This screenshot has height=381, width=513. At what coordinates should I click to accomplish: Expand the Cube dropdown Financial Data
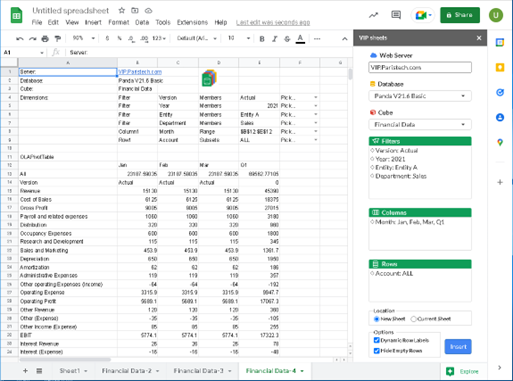point(420,125)
